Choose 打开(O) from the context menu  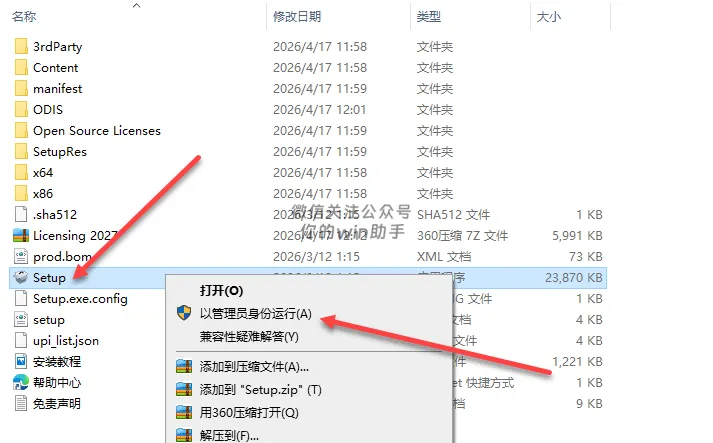pos(221,291)
